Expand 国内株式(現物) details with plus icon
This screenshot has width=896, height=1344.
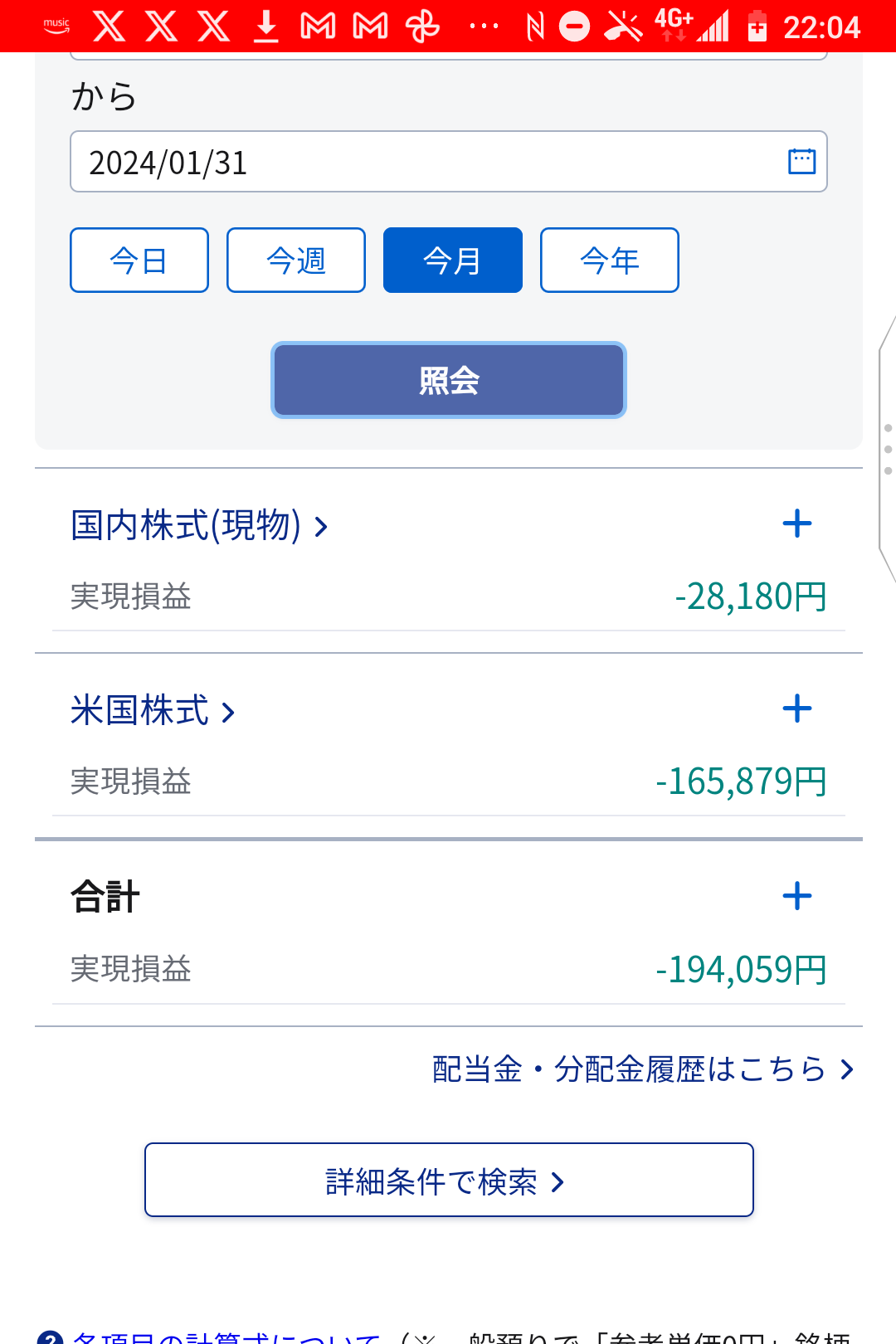(x=797, y=523)
